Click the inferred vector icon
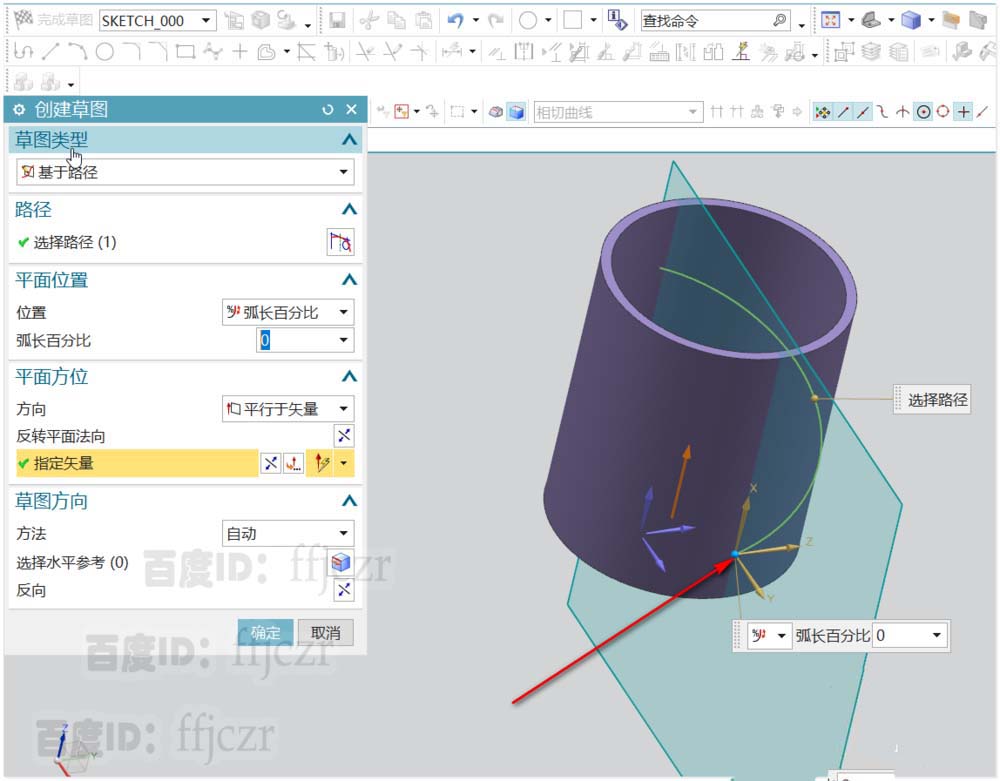Viewport: 1000px width, 781px height. (322, 463)
